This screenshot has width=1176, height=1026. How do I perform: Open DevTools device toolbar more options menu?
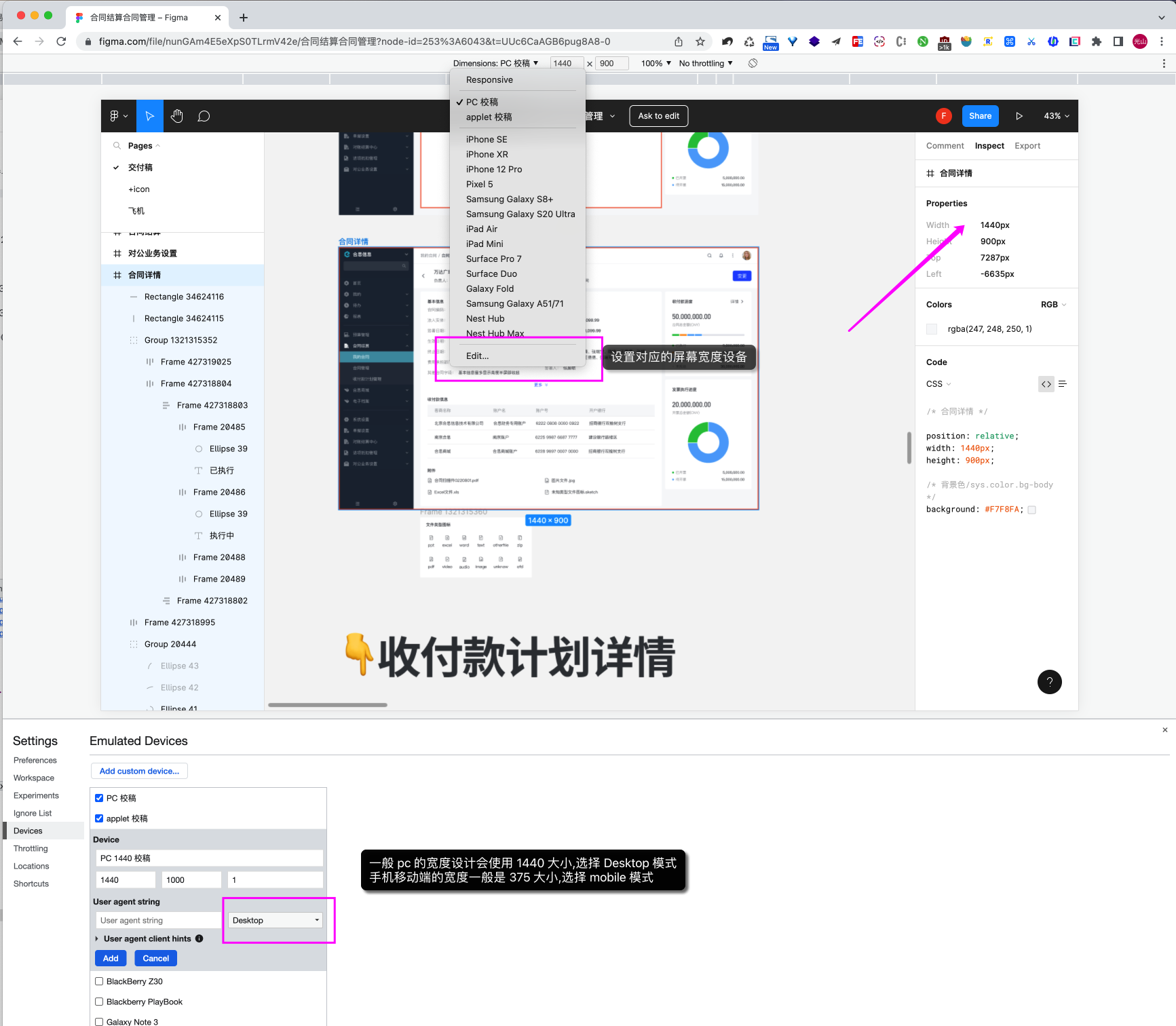click(1164, 63)
